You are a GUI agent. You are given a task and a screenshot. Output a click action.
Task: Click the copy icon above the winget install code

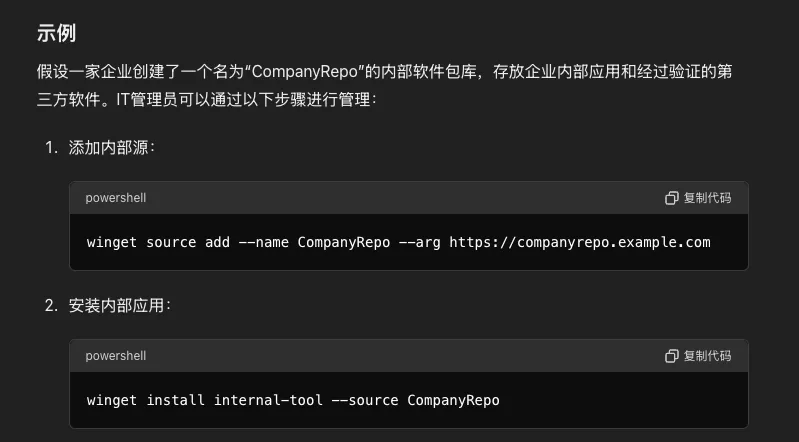[x=672, y=356]
